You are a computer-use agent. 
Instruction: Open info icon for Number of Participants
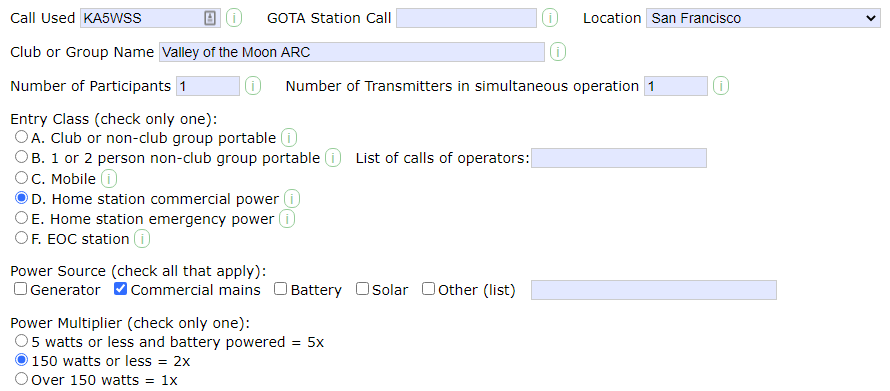[x=253, y=86]
